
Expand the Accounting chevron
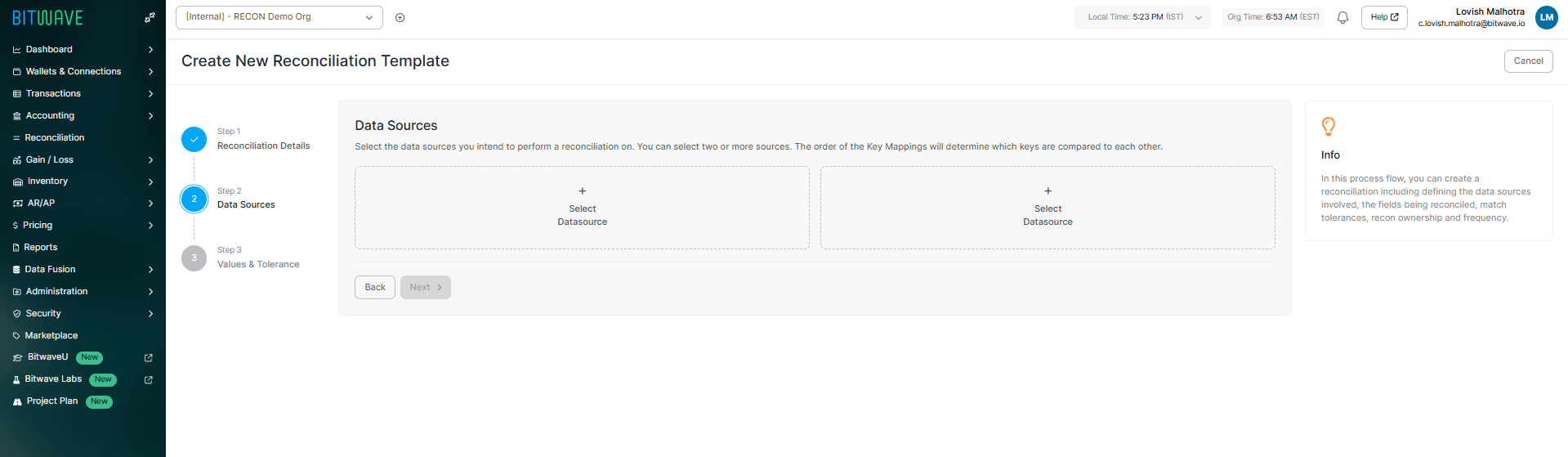tap(151, 116)
